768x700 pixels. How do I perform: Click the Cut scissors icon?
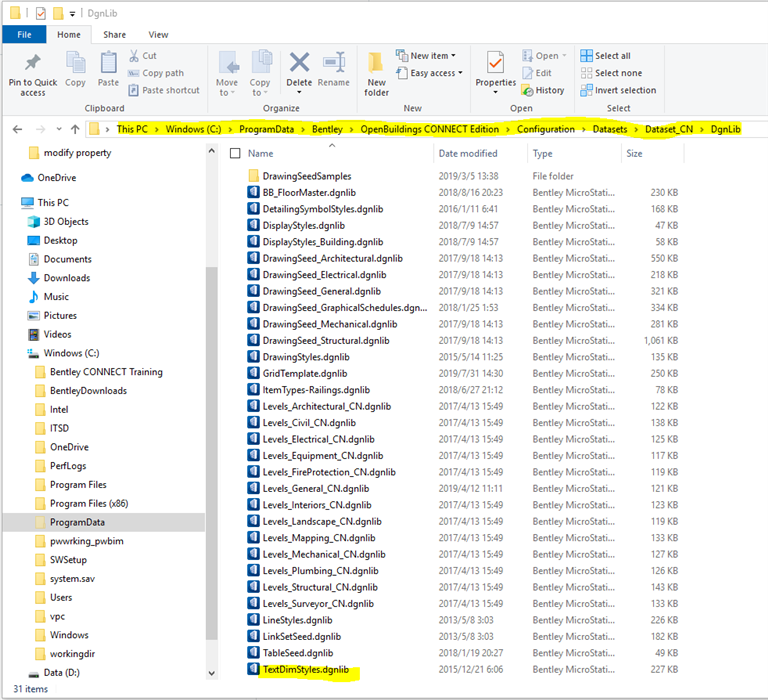pos(134,55)
